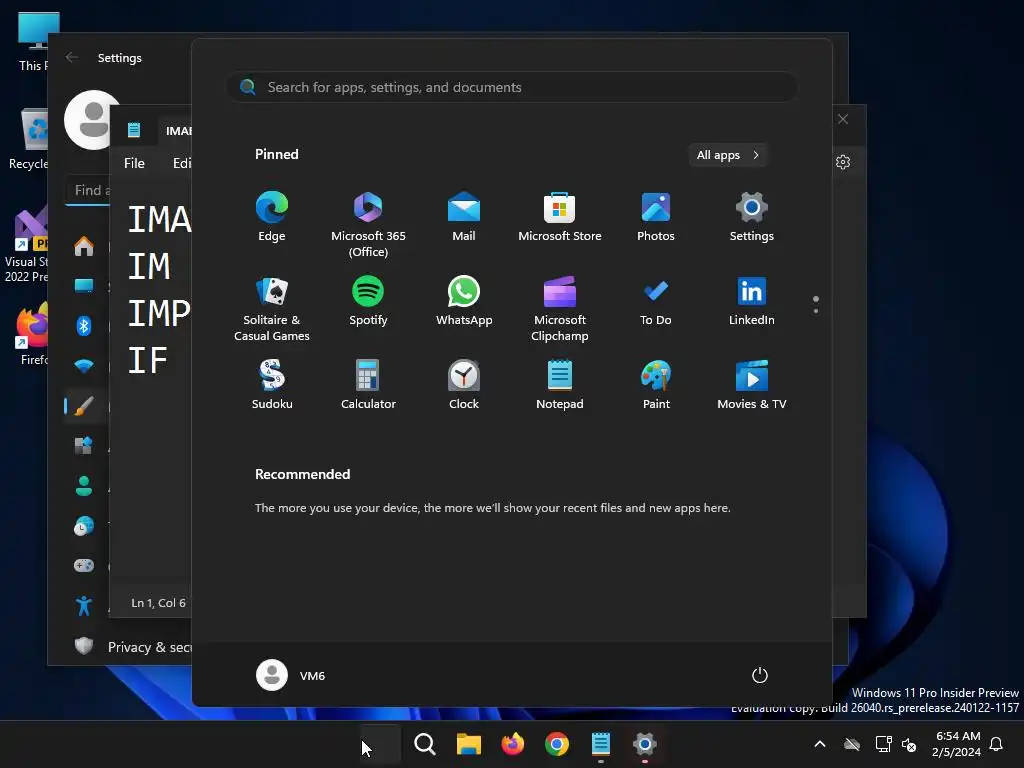Switch to Notepad taskbar window
Viewport: 1024px width, 768px height.
[x=600, y=744]
